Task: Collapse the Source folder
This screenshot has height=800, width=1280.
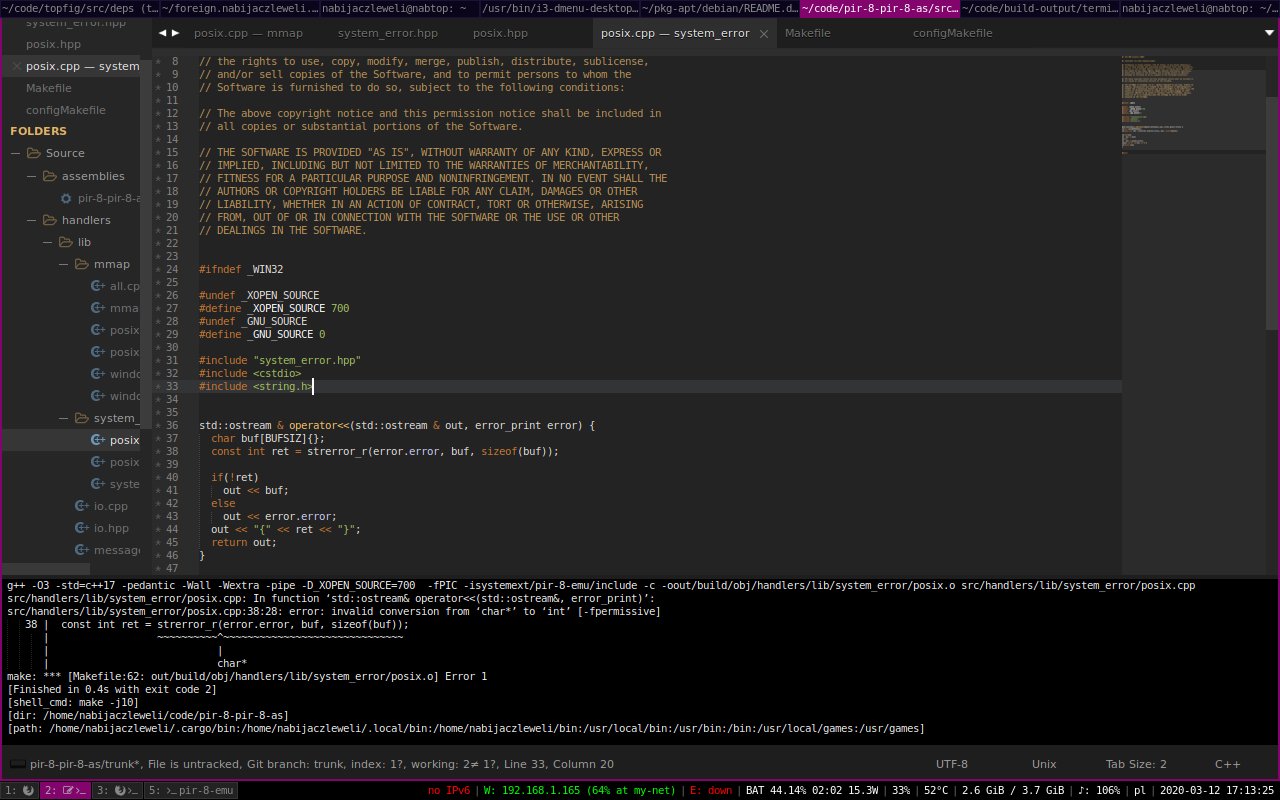Action: 16,153
